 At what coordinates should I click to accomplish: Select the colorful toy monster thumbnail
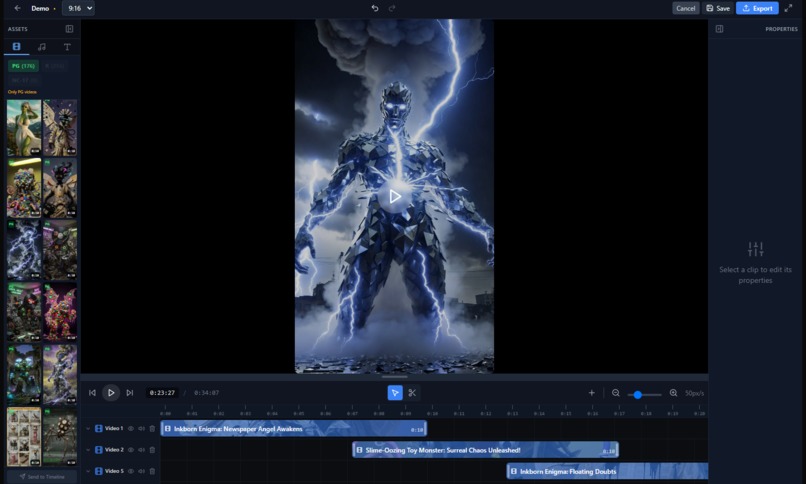(24, 188)
